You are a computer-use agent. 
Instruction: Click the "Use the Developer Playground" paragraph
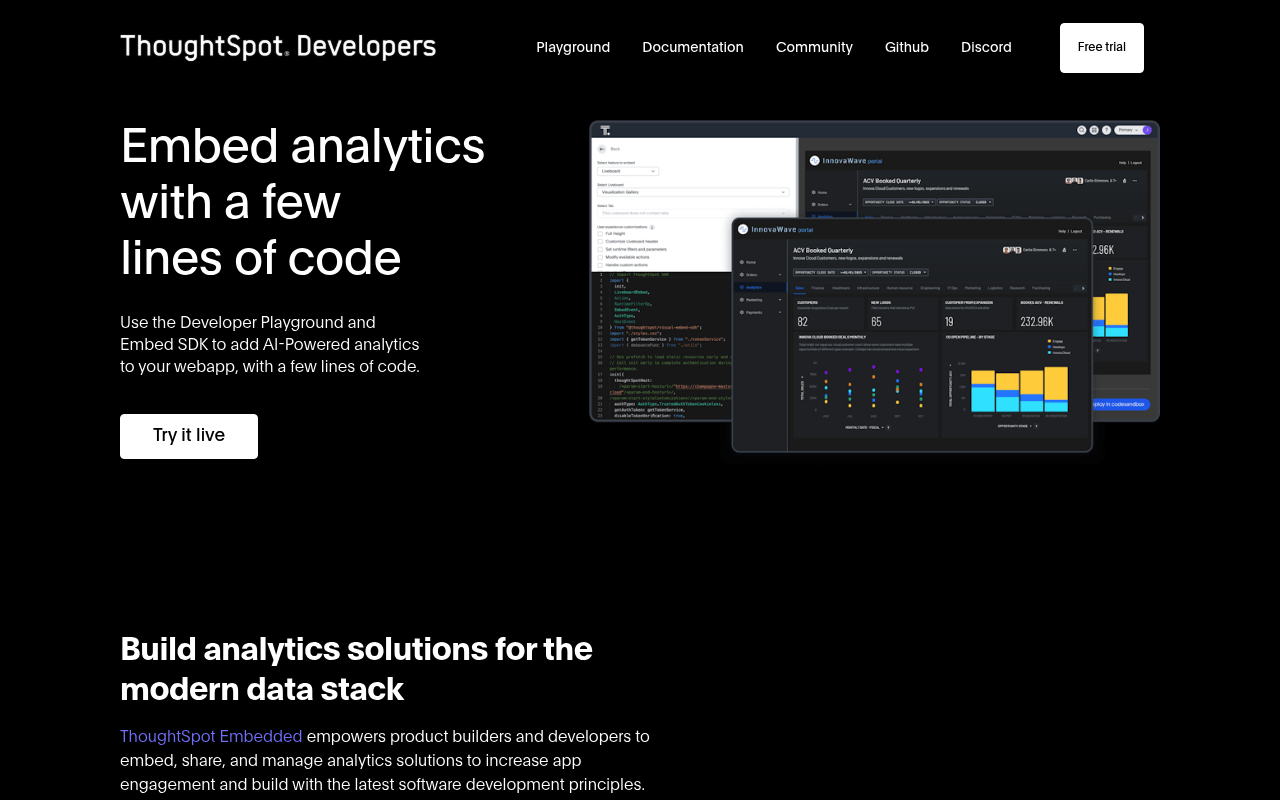pos(270,344)
